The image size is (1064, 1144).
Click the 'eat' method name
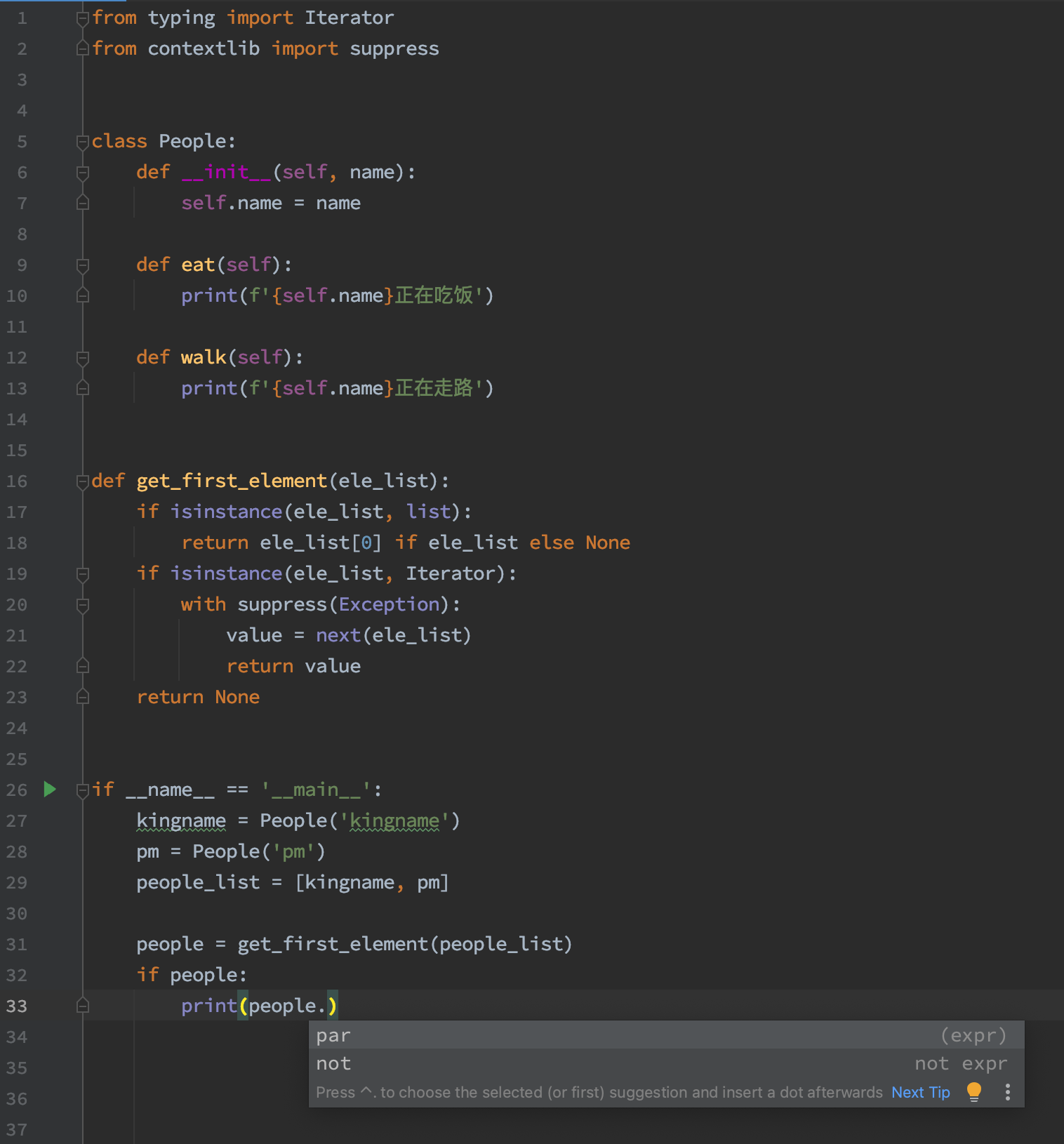coord(198,265)
